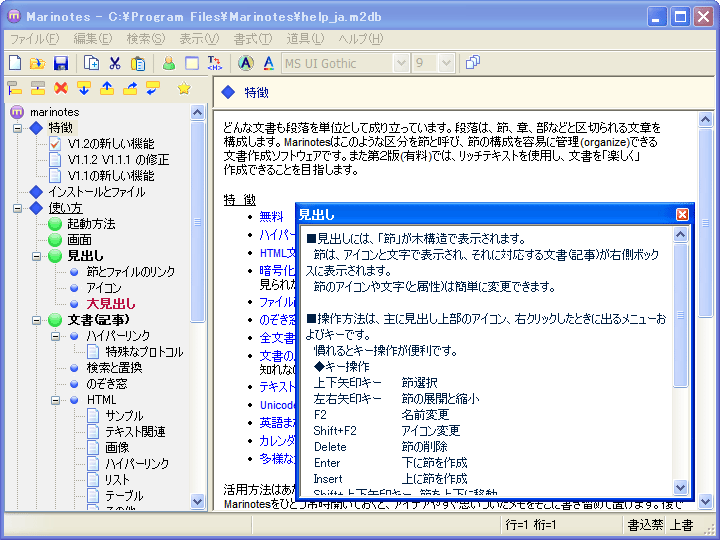Click the overlapping windows icon
The height and width of the screenshot is (540, 720).
tap(472, 62)
